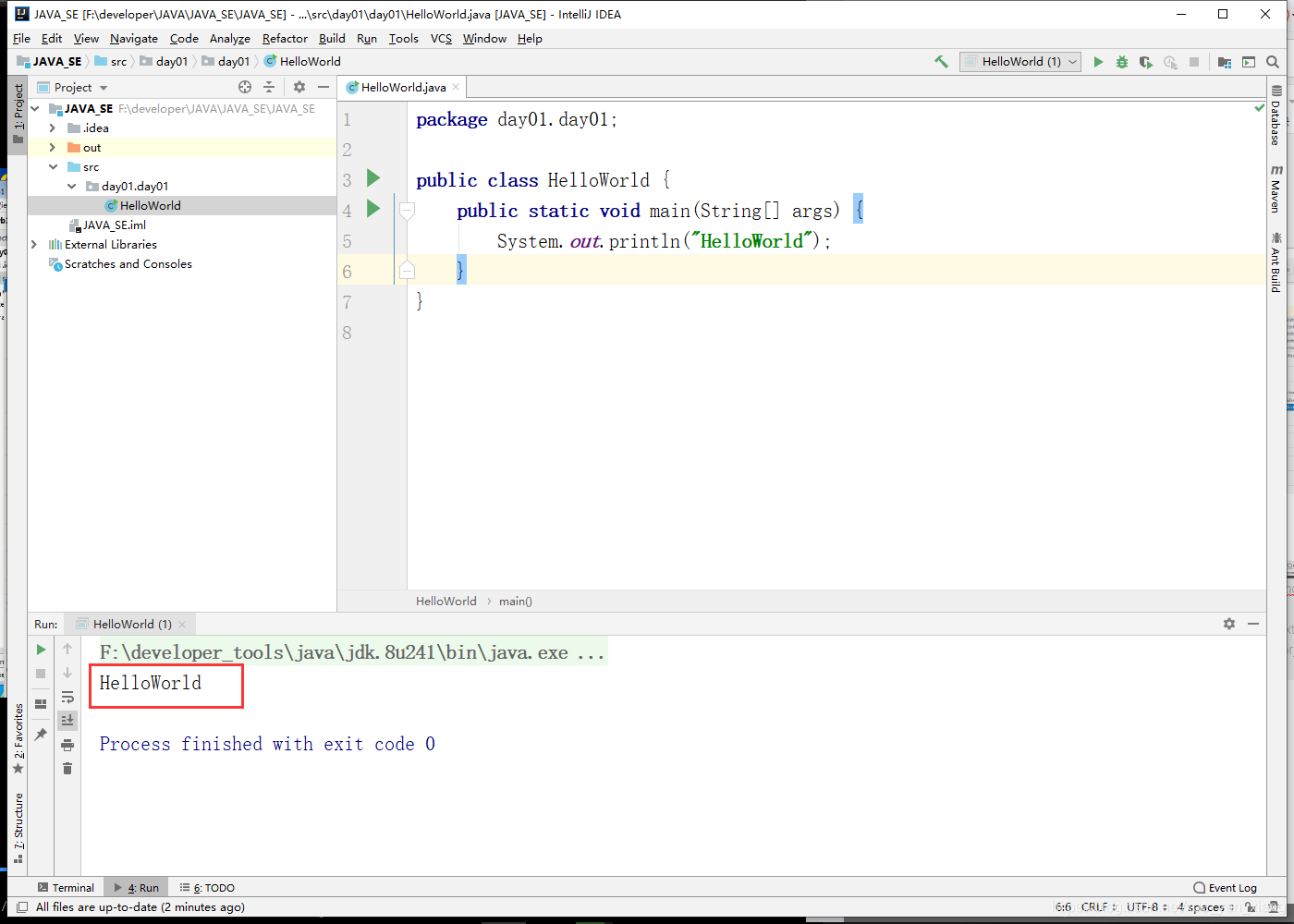Open Search Everywhere magnifier icon
This screenshot has width=1294, height=924.
click(1273, 62)
